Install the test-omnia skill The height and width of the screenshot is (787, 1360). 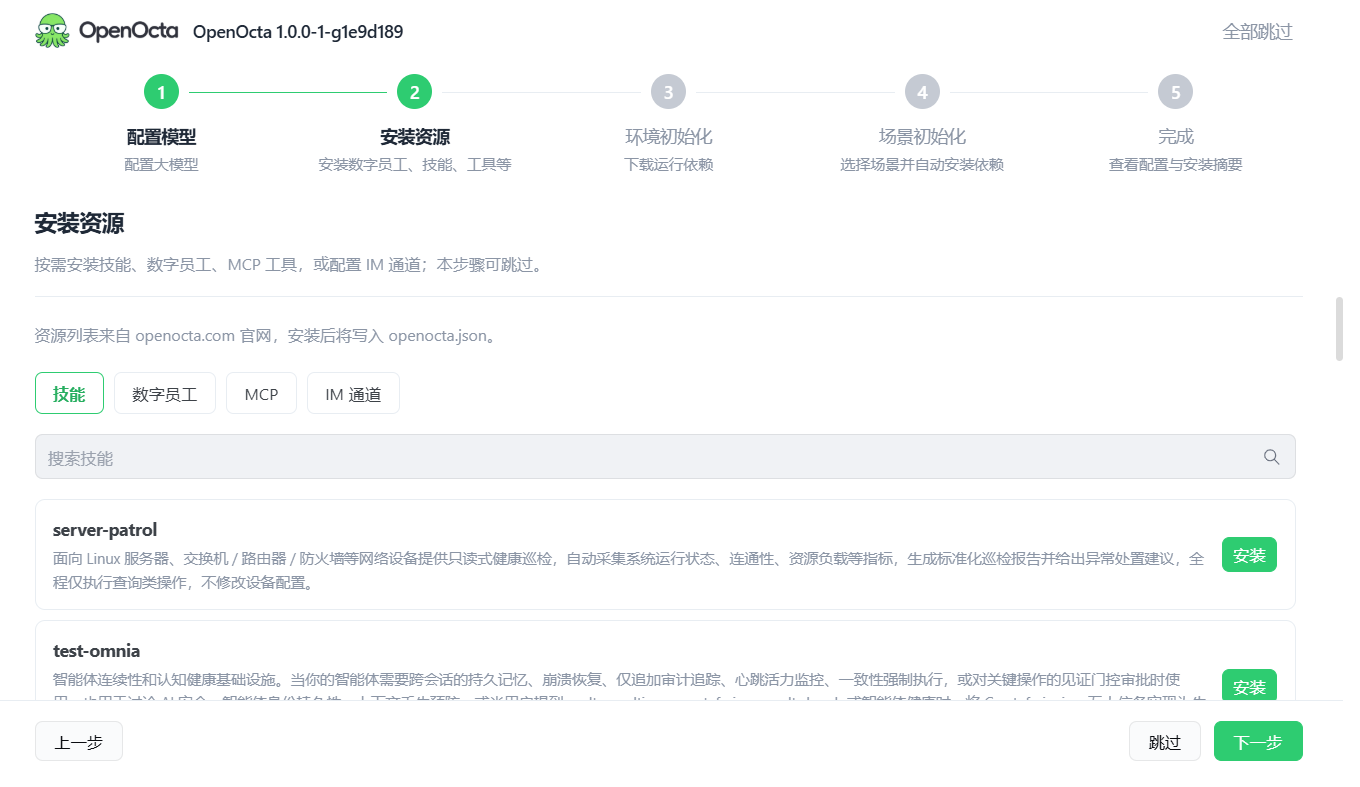coord(1249,686)
